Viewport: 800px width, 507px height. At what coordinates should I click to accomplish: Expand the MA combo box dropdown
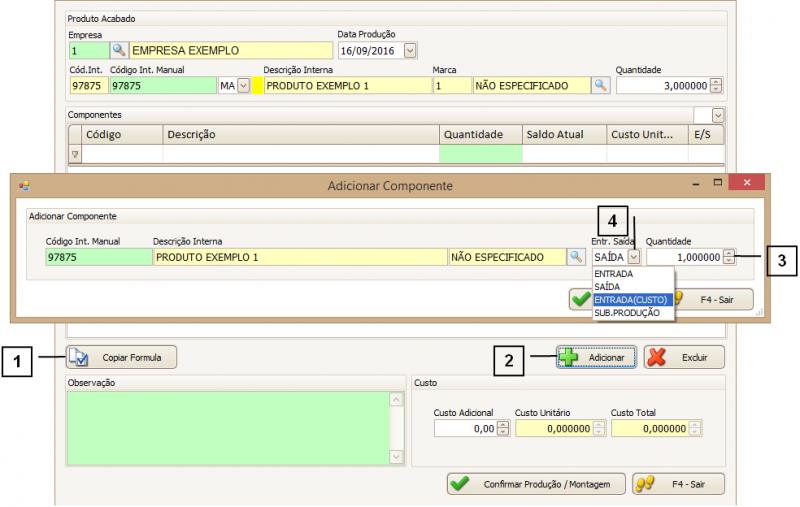click(243, 86)
